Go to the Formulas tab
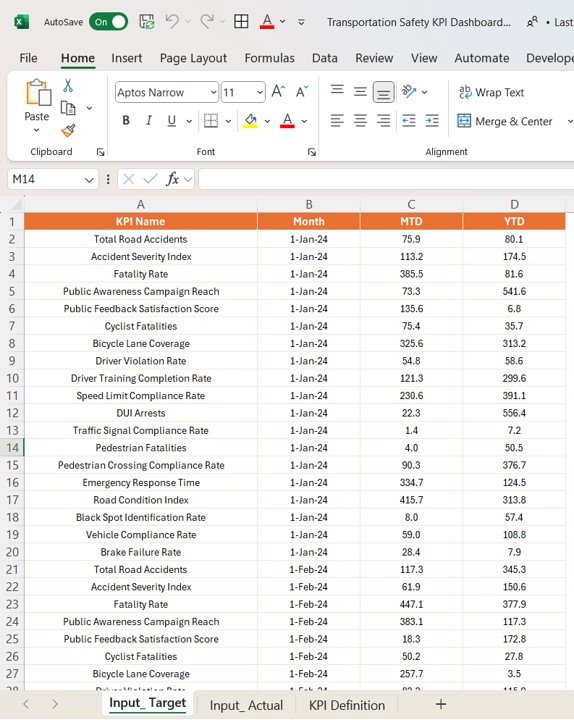 (269, 58)
